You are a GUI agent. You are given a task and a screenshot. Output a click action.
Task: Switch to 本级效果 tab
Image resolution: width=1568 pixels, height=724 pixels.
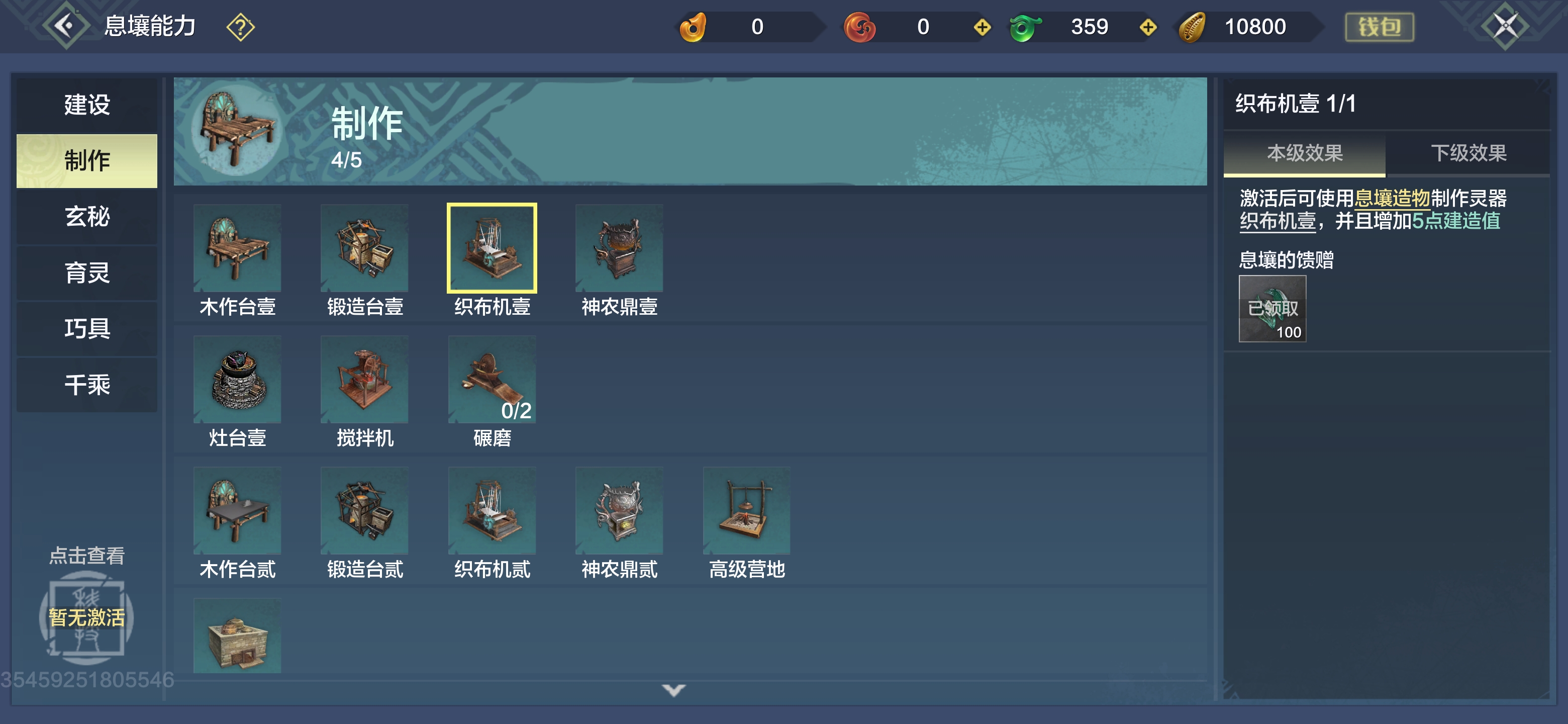pyautogui.click(x=1305, y=153)
